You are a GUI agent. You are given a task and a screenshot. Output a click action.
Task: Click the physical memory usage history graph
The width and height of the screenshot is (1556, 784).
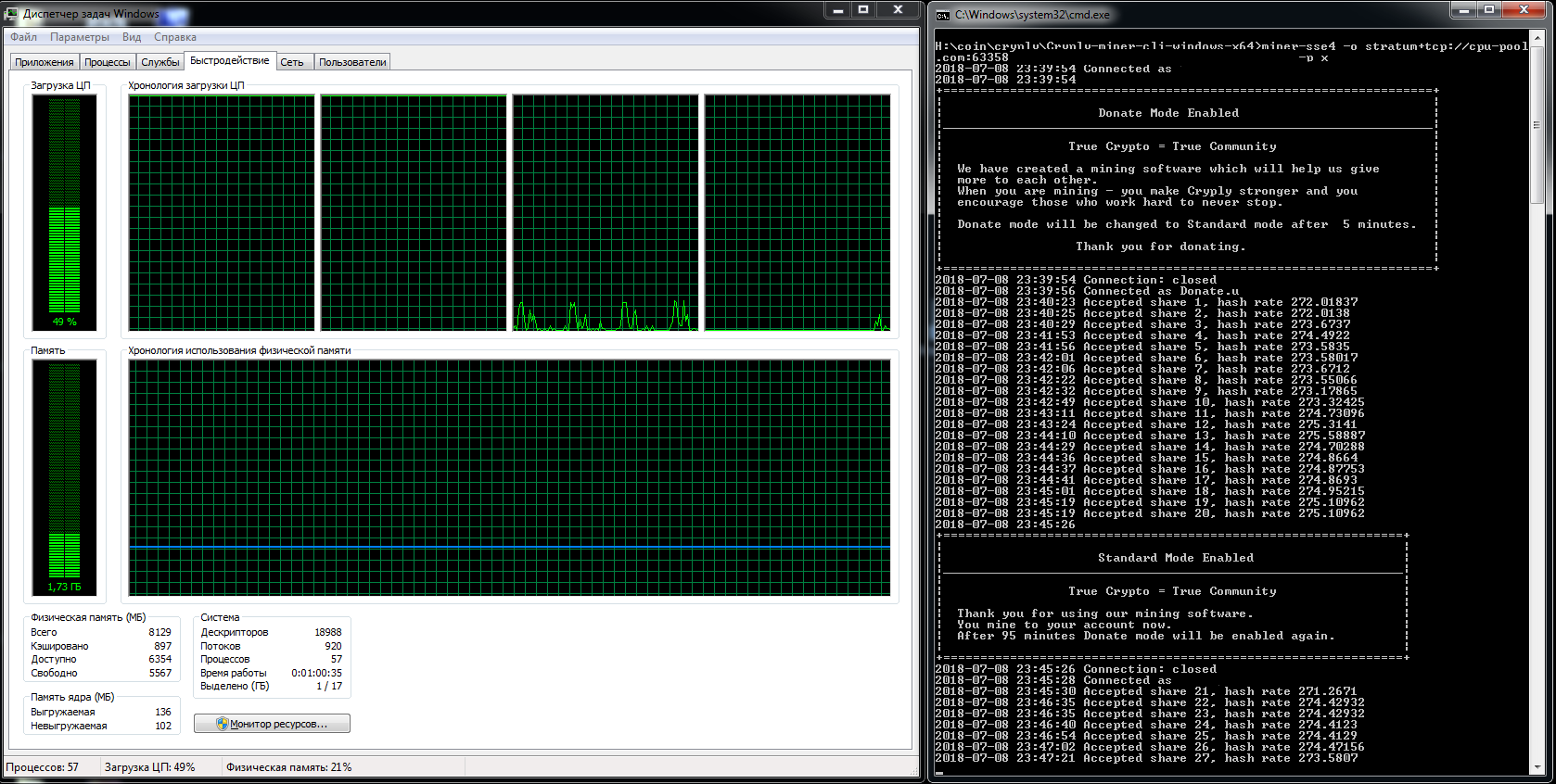pyautogui.click(x=509, y=477)
